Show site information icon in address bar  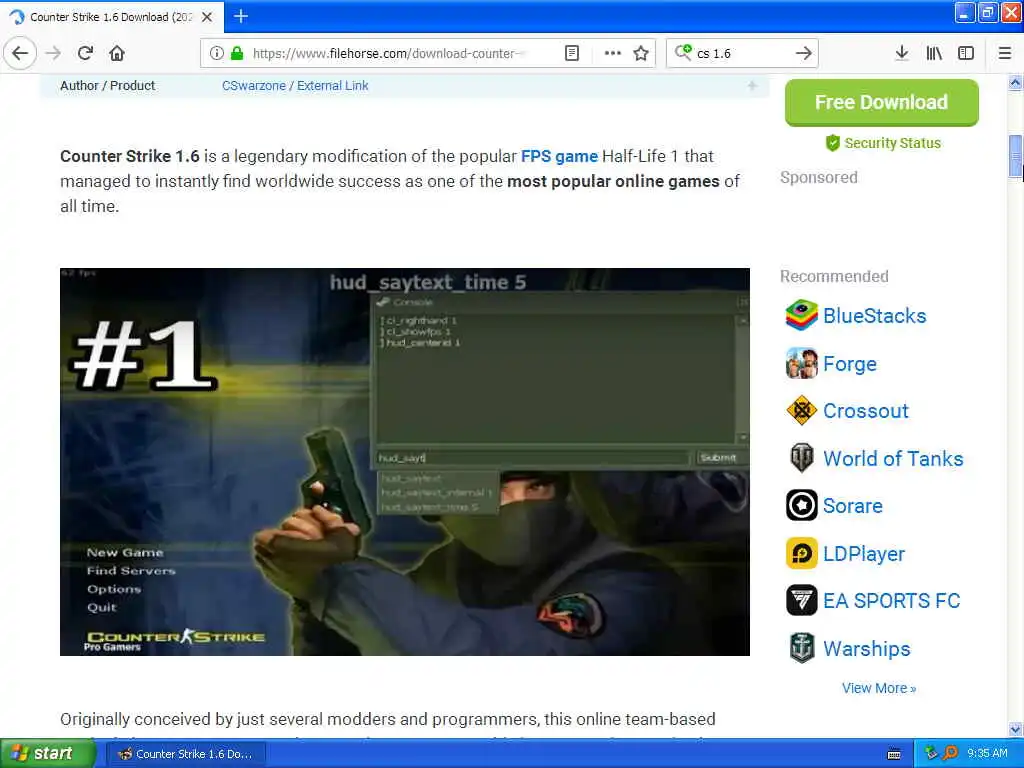[216, 53]
